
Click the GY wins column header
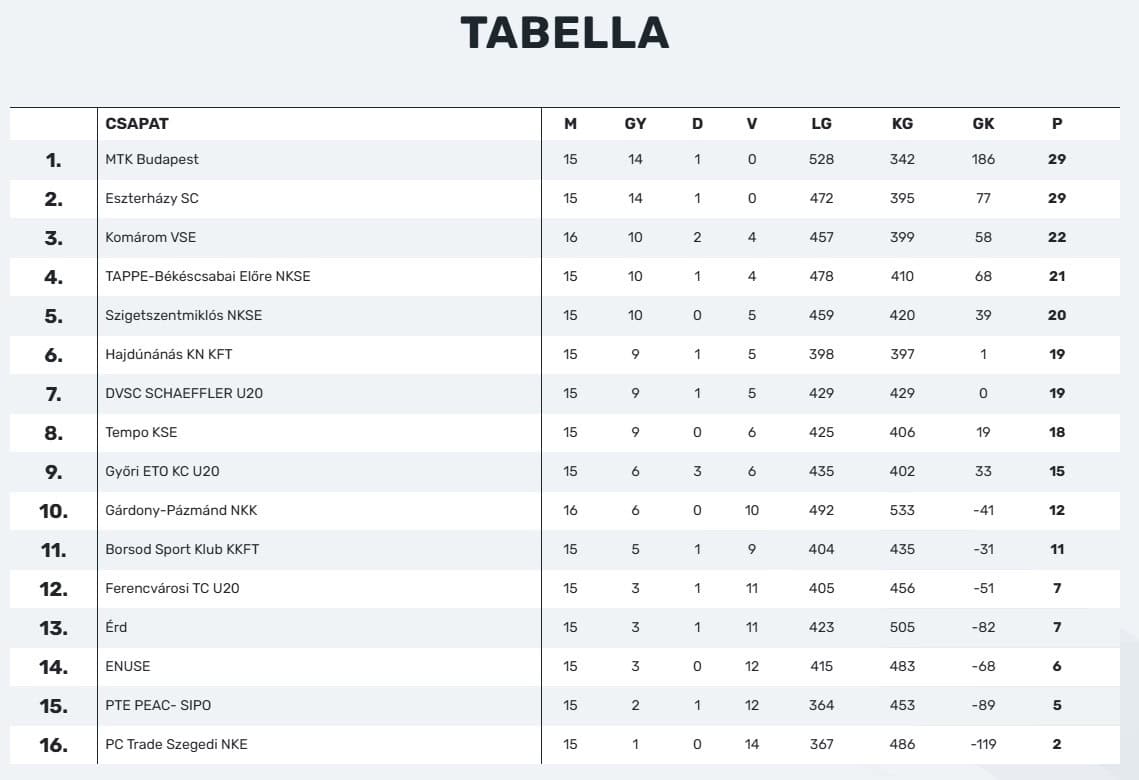tap(635, 124)
